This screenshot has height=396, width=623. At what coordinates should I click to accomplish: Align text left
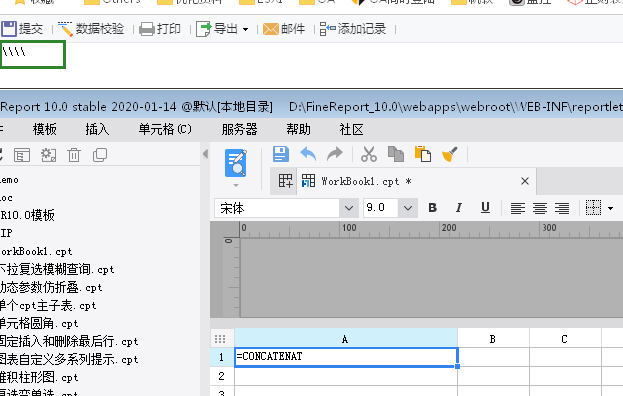tap(518, 208)
